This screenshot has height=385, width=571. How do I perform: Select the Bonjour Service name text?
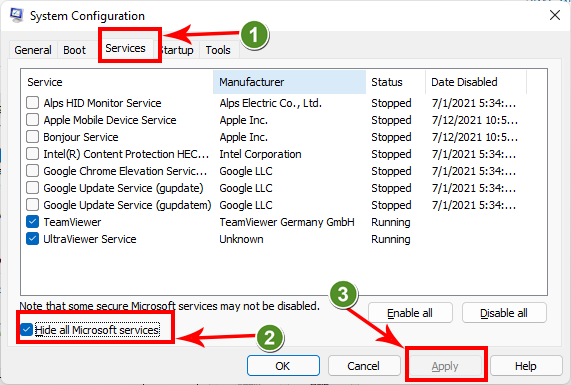coord(81,137)
